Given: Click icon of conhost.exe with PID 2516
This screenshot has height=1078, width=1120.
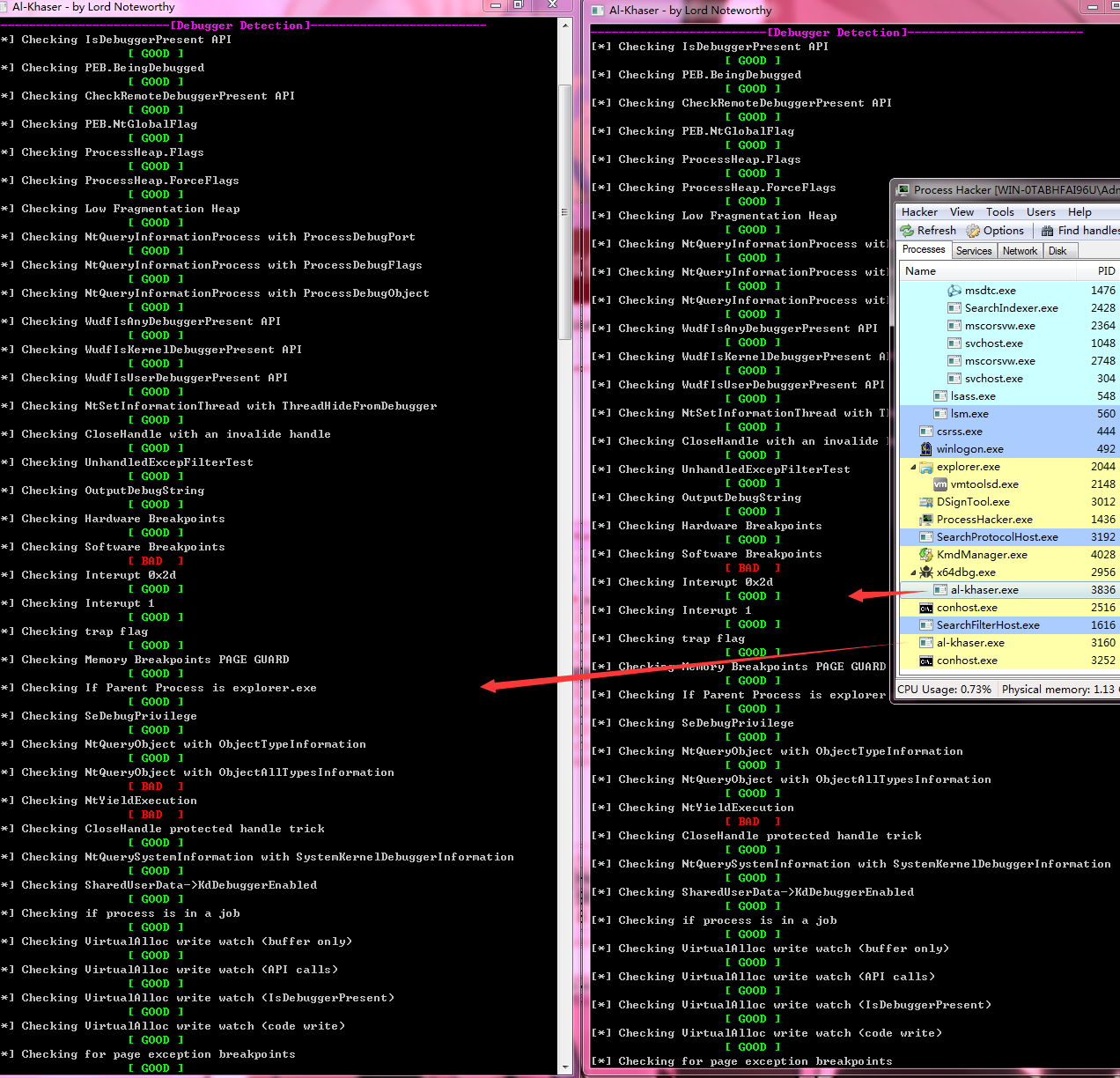Looking at the screenshot, I should click(926, 608).
